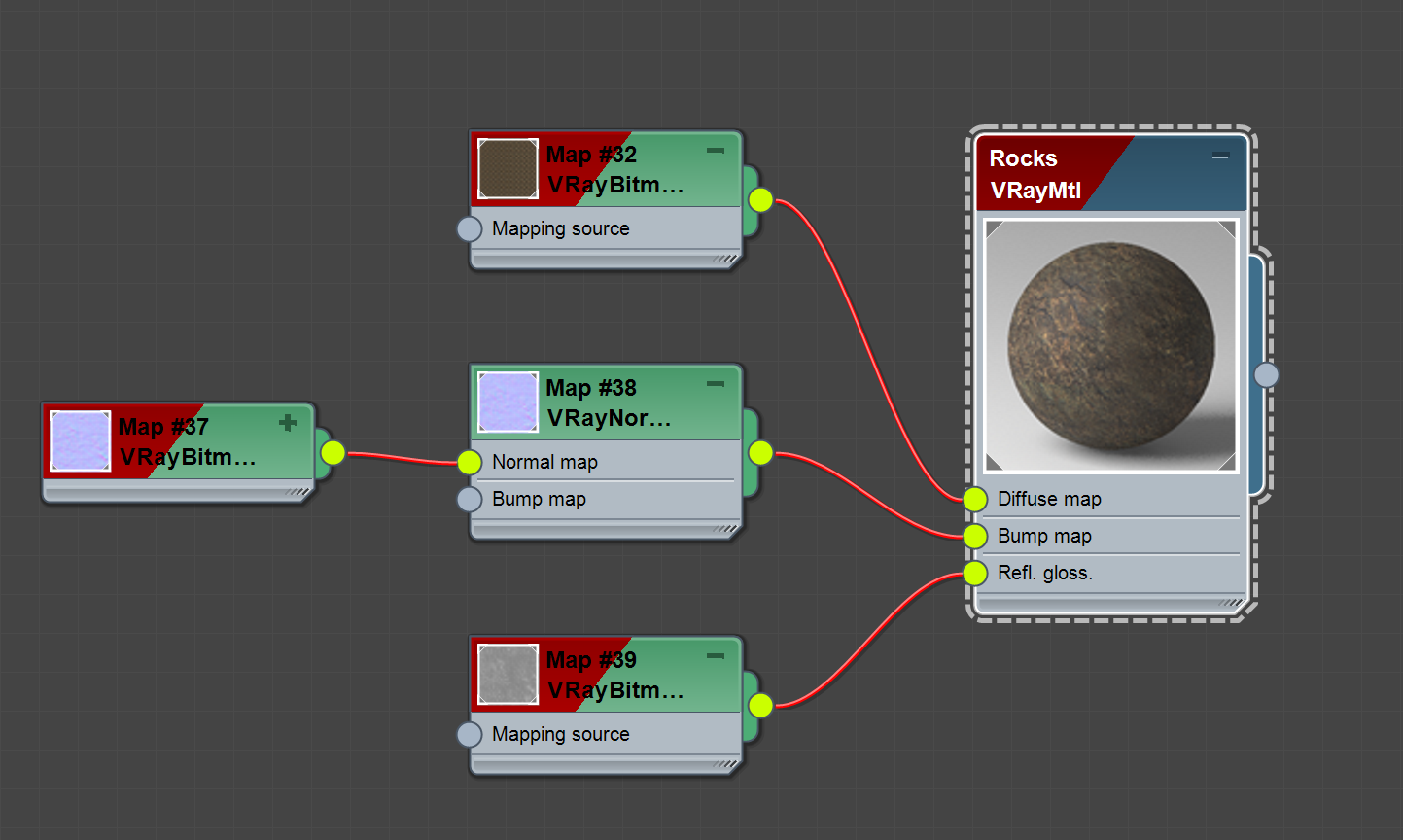Collapse the Map #32 node

pos(716,151)
